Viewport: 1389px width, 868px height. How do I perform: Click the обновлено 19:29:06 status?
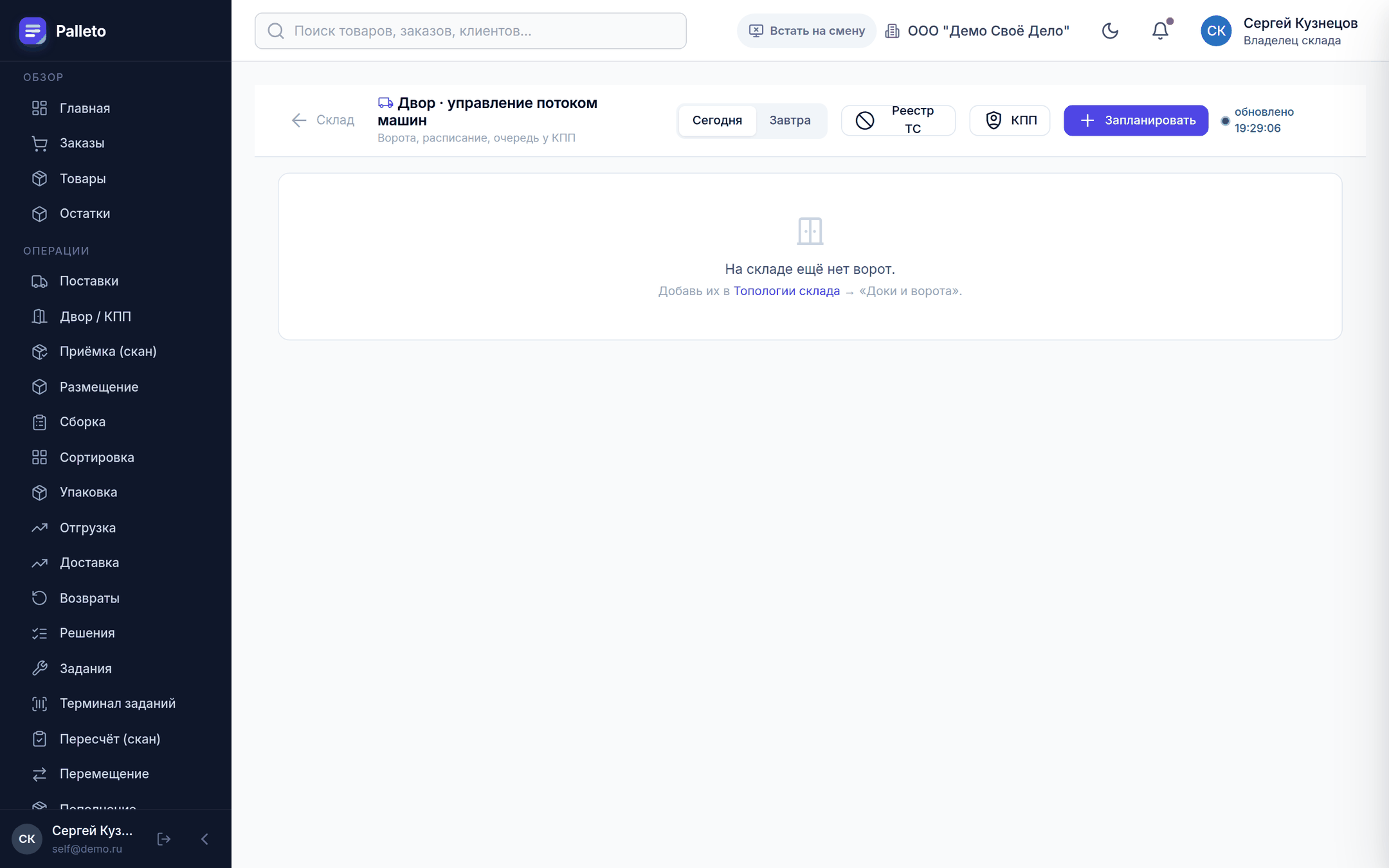1258,120
